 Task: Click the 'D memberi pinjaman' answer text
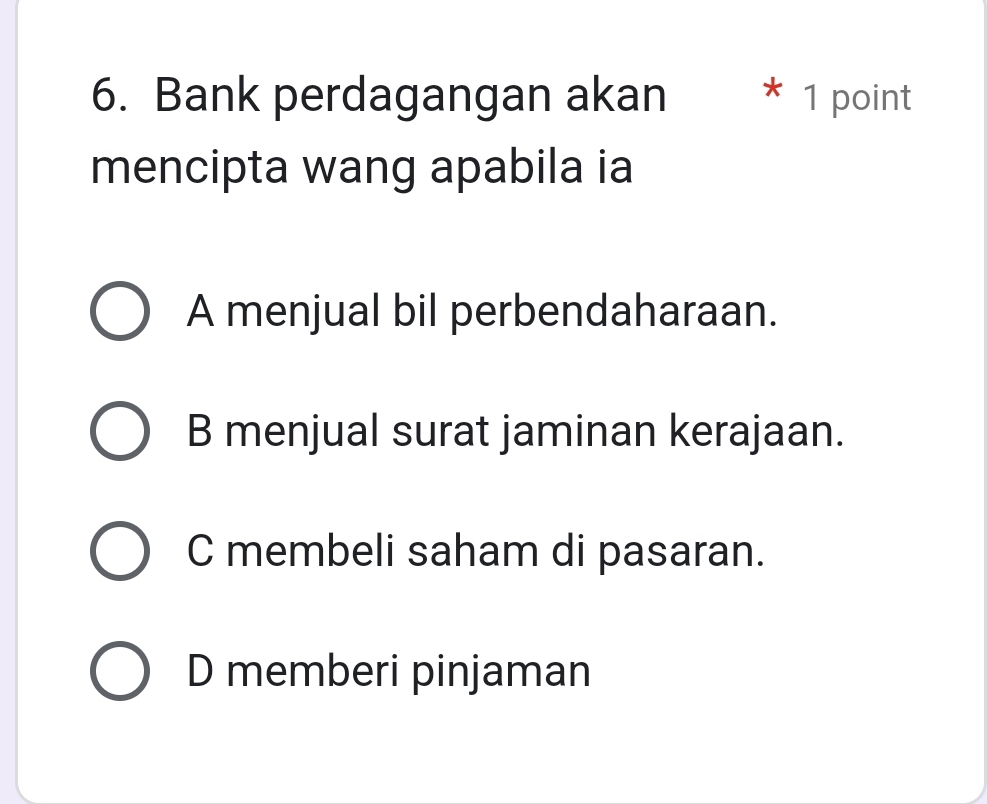(x=388, y=670)
